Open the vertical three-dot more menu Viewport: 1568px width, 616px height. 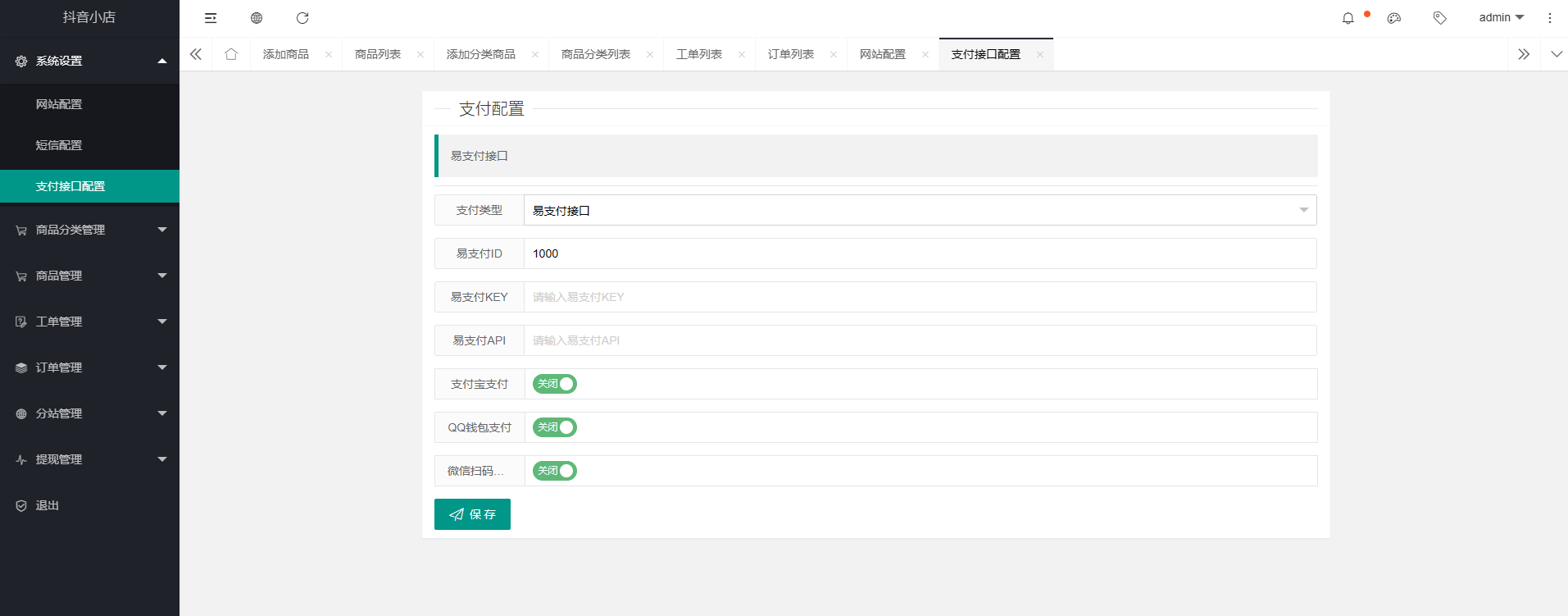[x=1550, y=18]
